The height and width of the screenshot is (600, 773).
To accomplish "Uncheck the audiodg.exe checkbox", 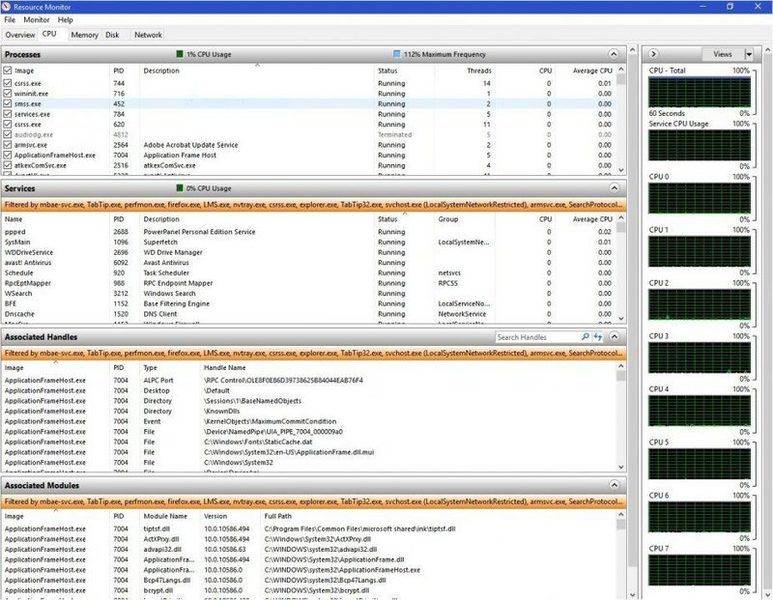I will click(x=7, y=134).
